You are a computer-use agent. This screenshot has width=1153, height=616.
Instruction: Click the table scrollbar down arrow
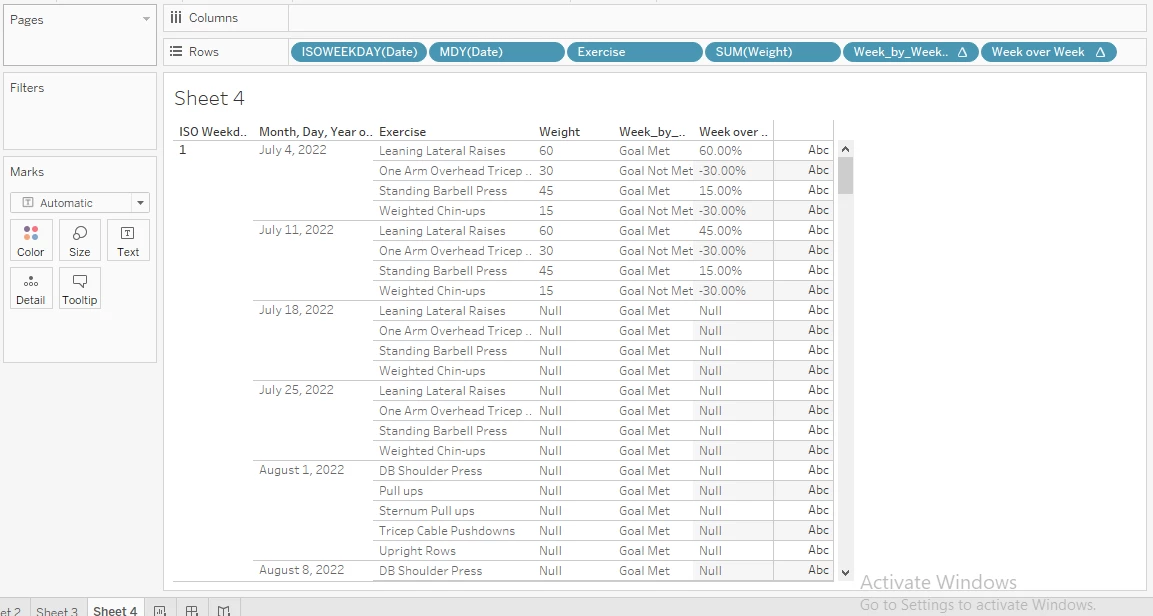click(x=845, y=573)
